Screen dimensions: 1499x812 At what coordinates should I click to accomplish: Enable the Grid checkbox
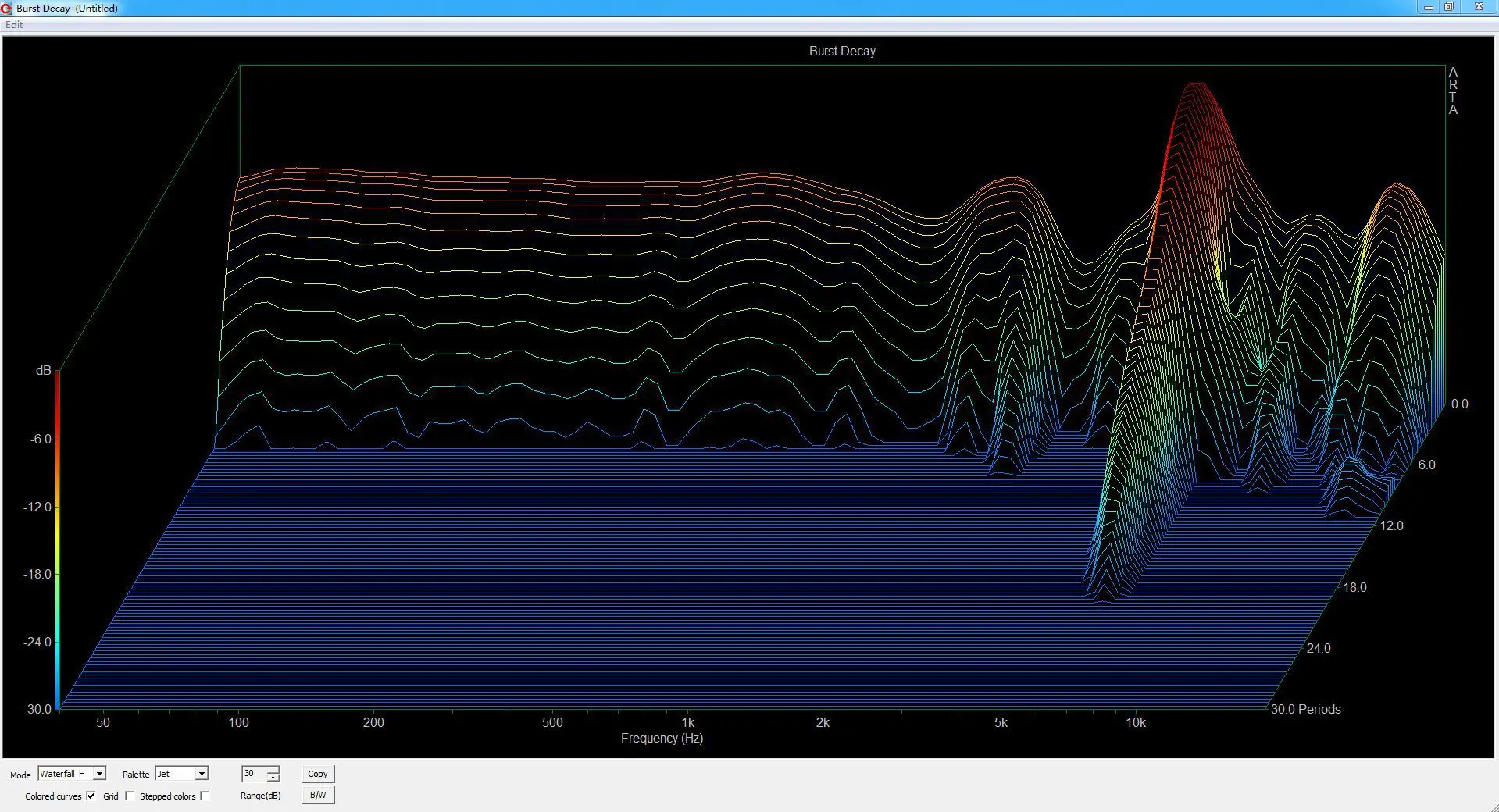[130, 796]
